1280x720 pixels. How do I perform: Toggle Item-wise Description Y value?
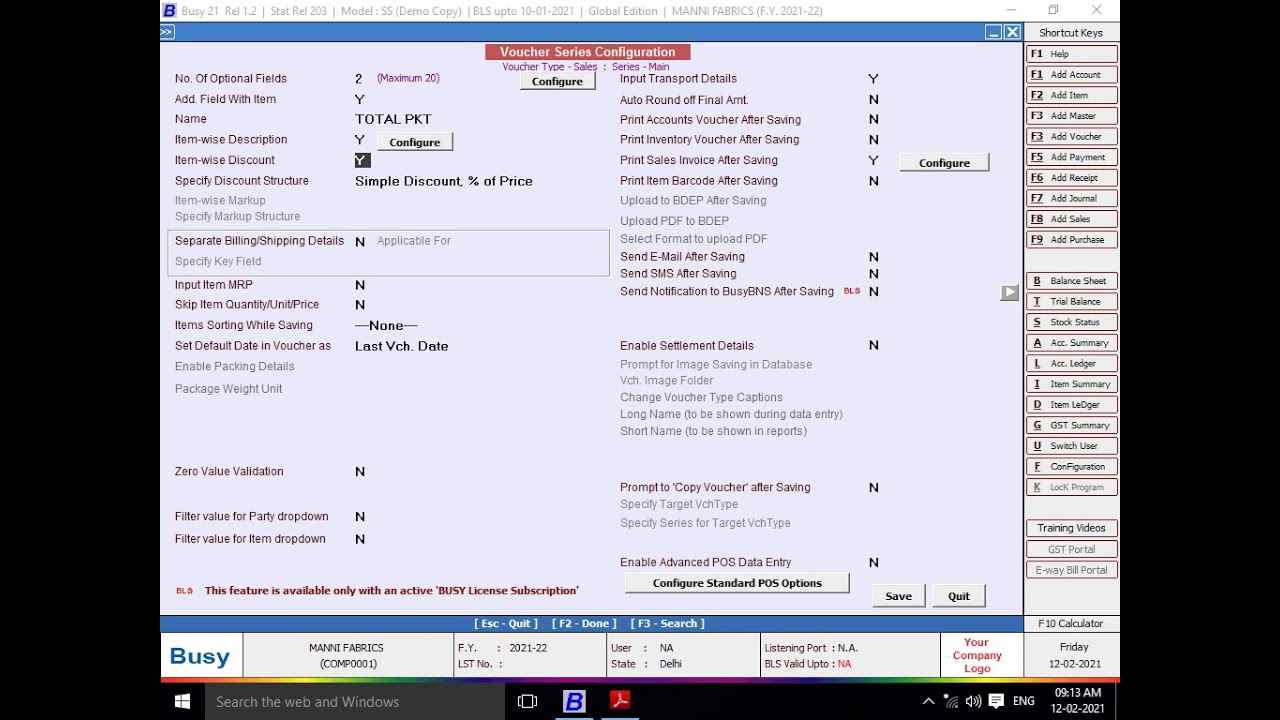360,140
